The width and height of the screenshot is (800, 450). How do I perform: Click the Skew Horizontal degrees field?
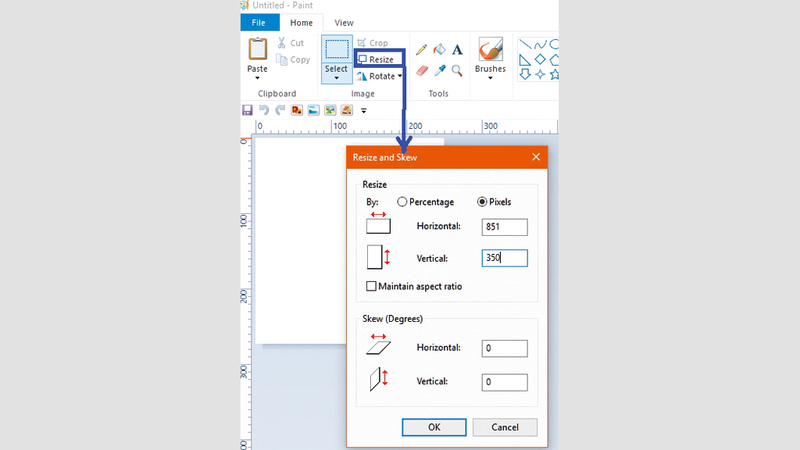coord(503,348)
